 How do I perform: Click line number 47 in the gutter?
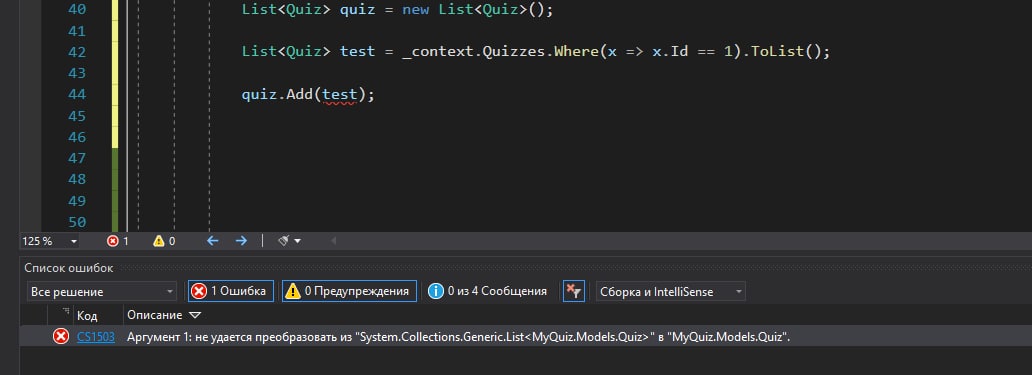[77, 158]
